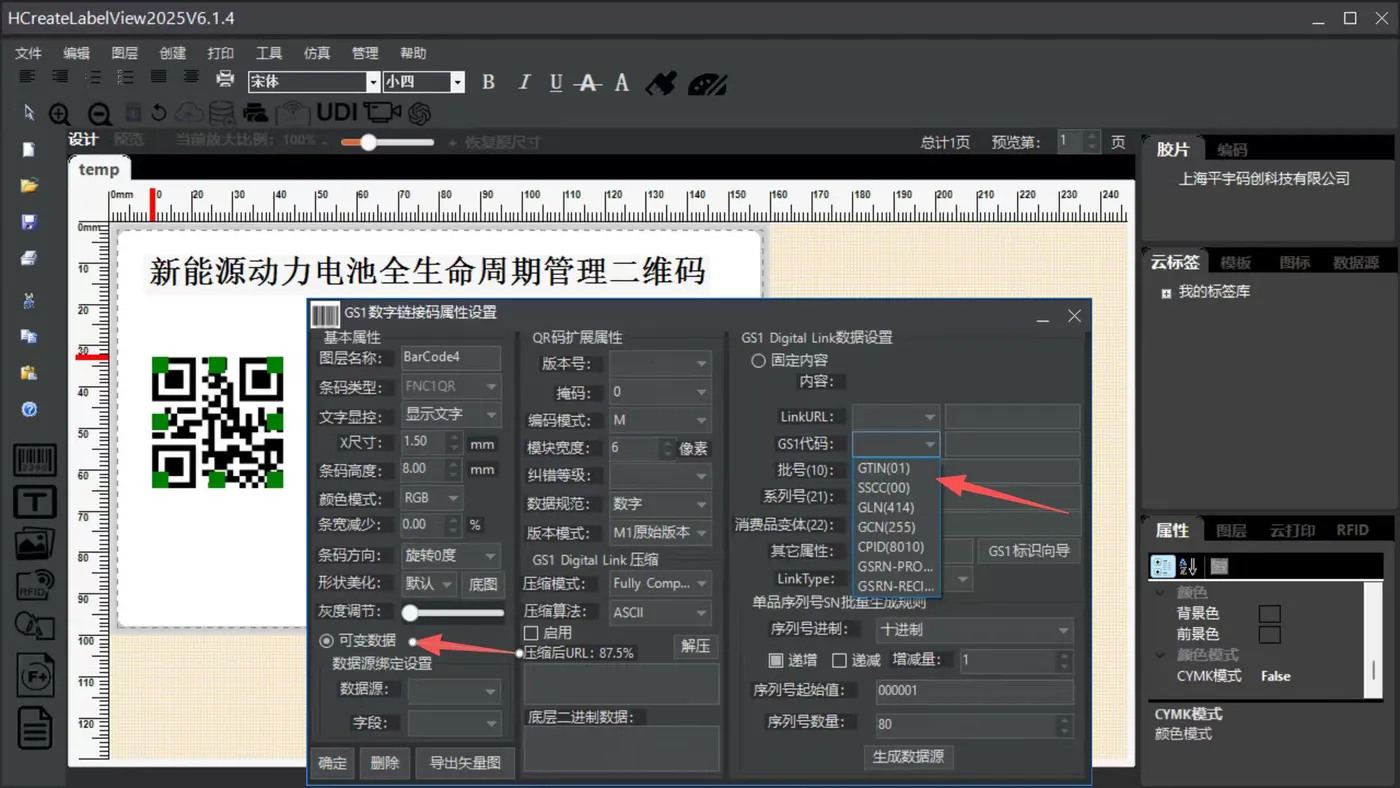Click the new document icon in the left sidebar
1400x788 pixels.
[29, 149]
